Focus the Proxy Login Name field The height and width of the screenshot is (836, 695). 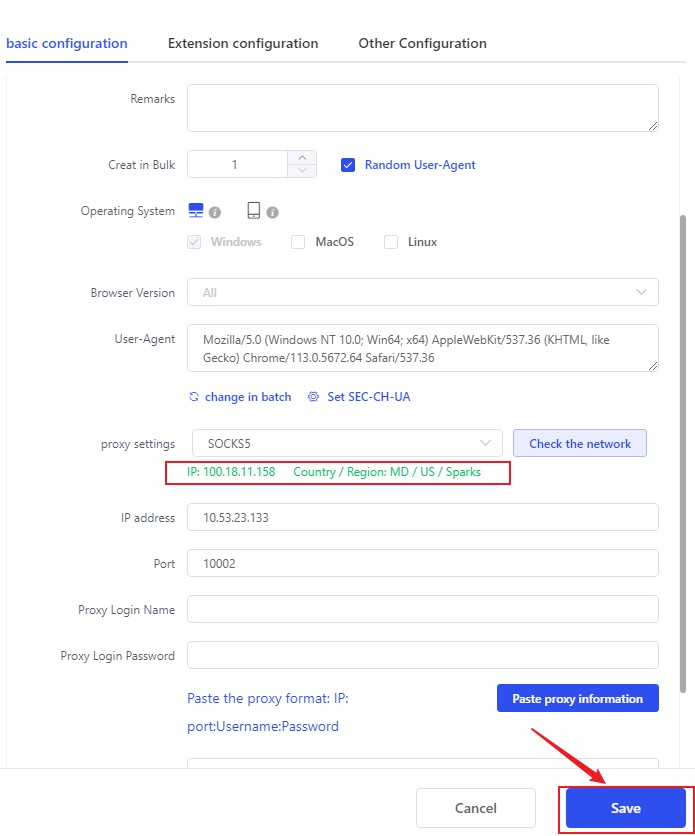(x=423, y=609)
